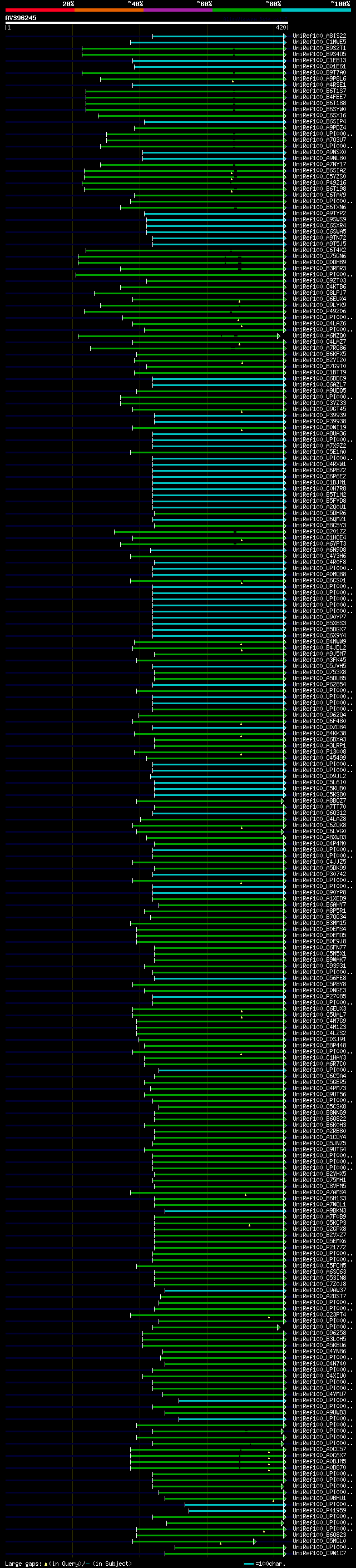
Task: Select hit label UniRef100_C1BTT9
Action: 319,373
